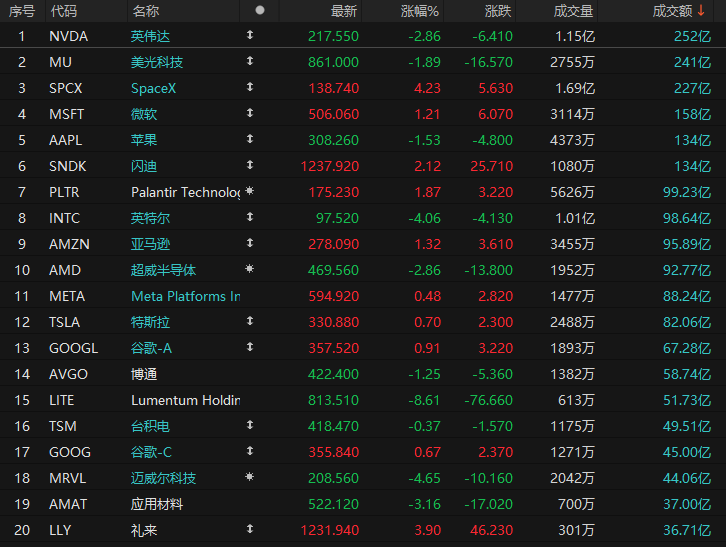This screenshot has height=547, width=726.
Task: Select the NVDA ticker code
Action: (x=69, y=36)
